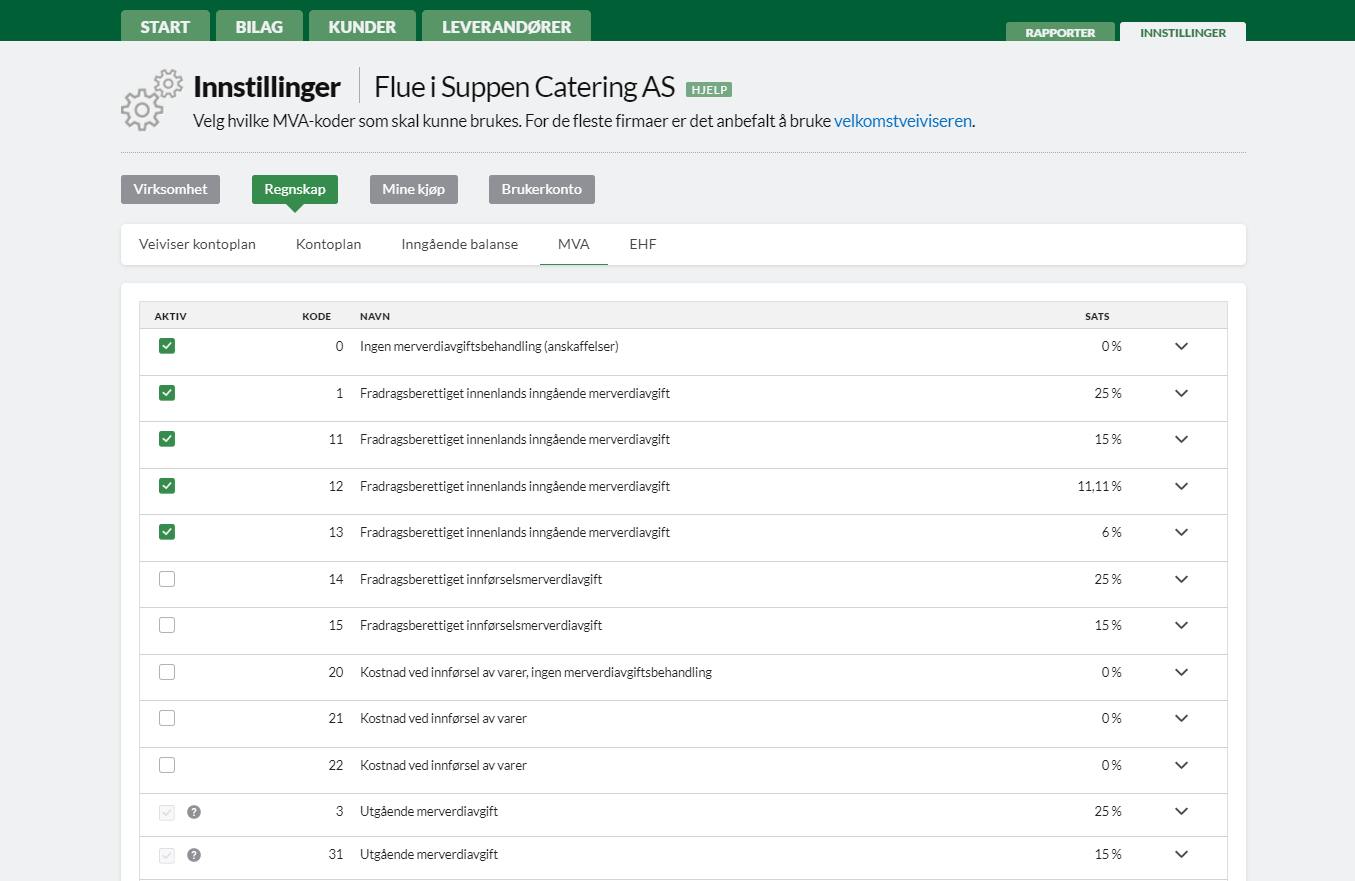Screen dimensions: 1355x881
Task: Open the Inngående balanse sub-tab
Action: coord(460,244)
